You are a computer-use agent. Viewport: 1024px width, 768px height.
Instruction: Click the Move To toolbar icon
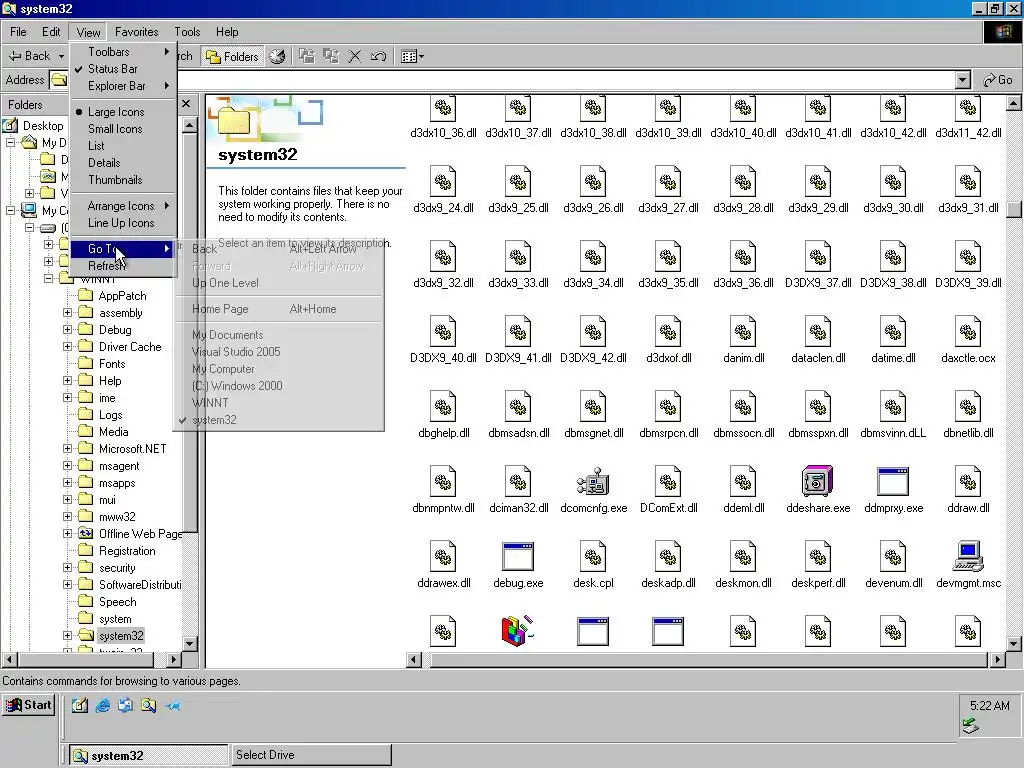[306, 56]
